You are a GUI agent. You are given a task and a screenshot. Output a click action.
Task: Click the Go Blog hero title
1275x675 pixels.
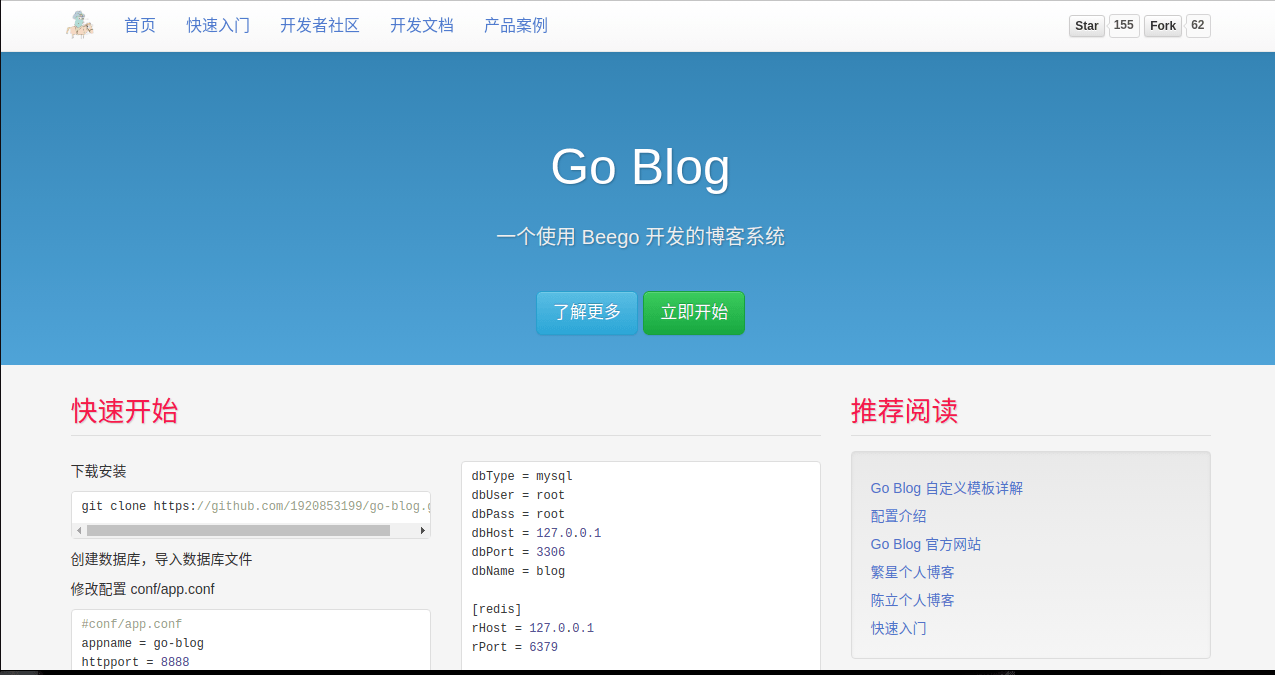640,167
